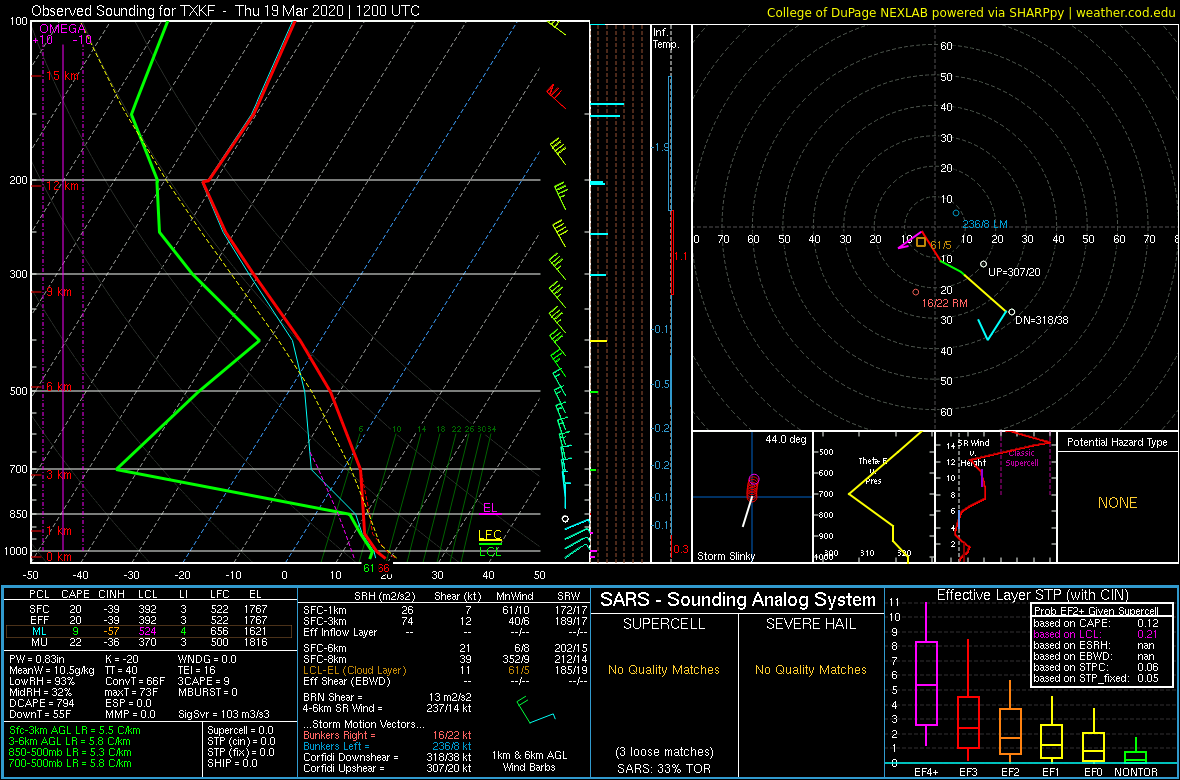Click the SFC-6km shear row label

pos(326,650)
